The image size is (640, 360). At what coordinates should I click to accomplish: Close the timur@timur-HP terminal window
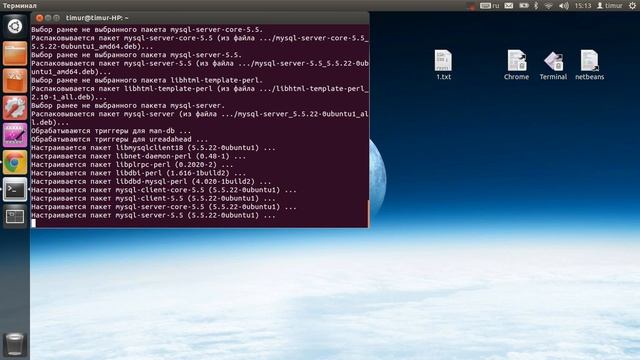point(40,18)
